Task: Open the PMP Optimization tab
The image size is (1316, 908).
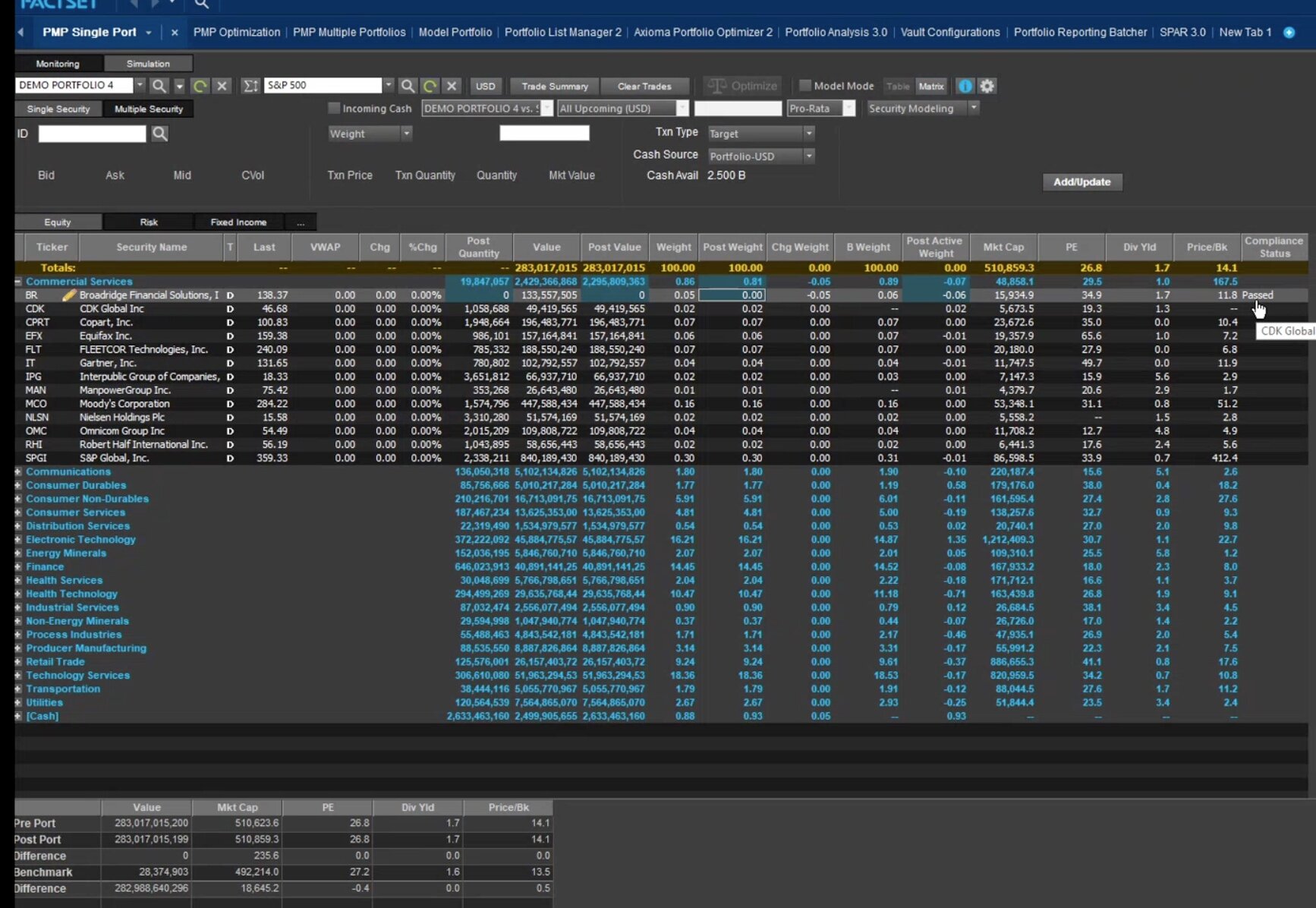Action: [x=237, y=33]
